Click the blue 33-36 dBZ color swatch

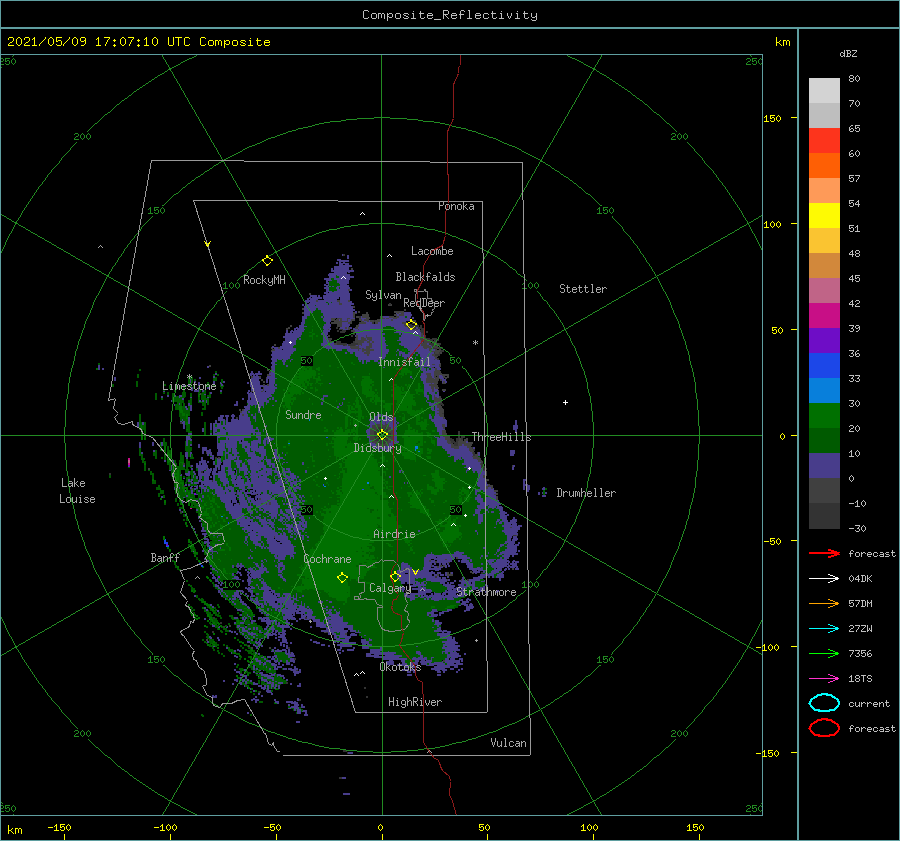[824, 366]
